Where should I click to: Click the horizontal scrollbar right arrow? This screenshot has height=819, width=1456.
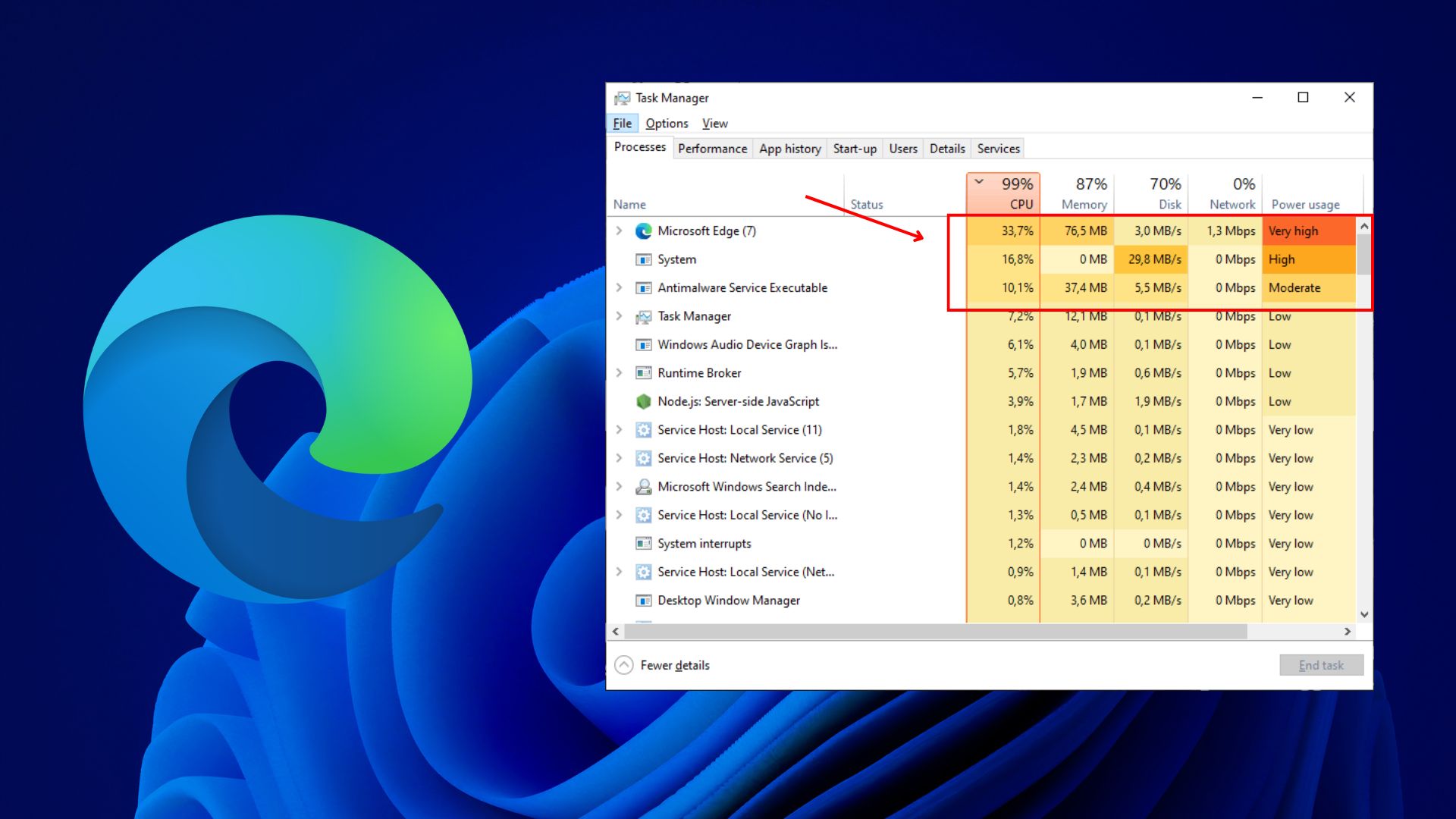coord(1348,632)
